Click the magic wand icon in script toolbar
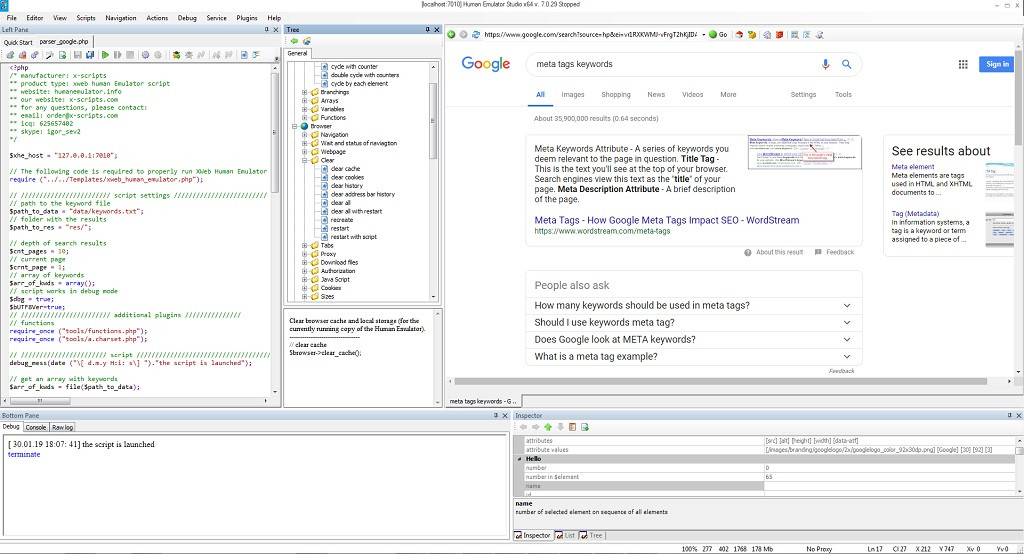Viewport: 1024px width, 554px height. (x=49, y=55)
